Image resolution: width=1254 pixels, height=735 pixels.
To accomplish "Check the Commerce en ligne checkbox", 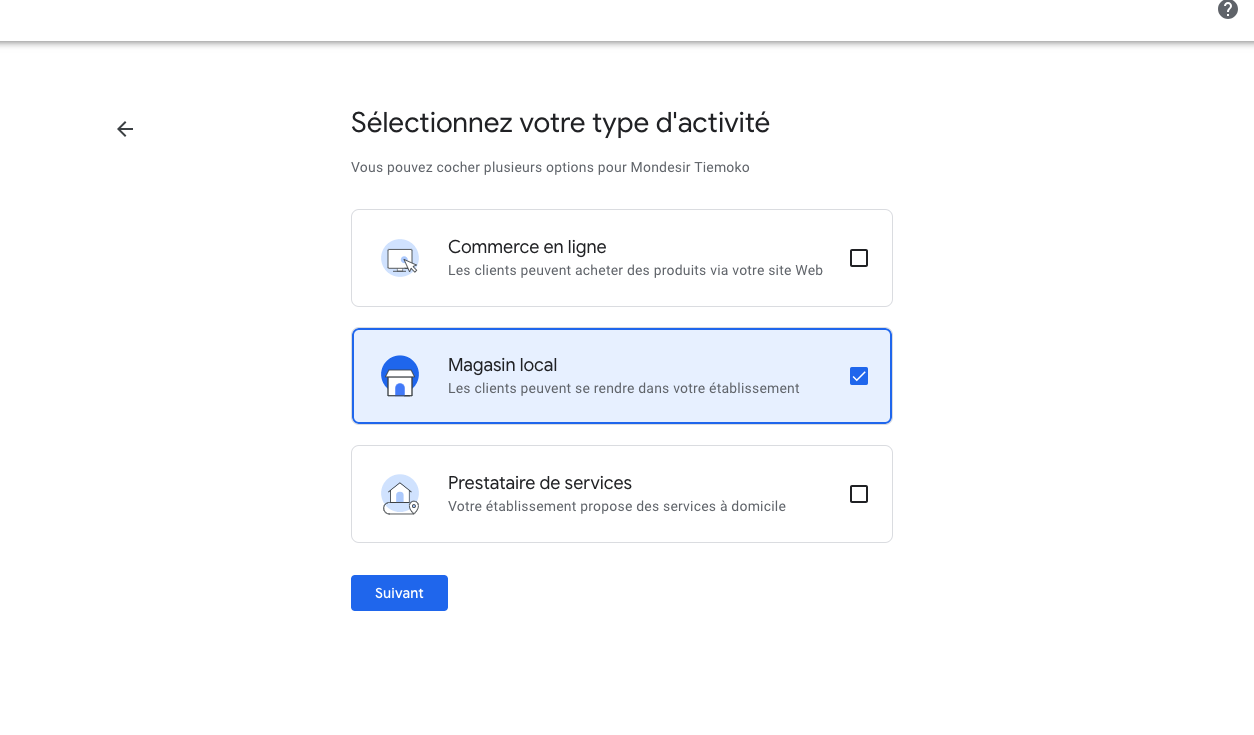I will [x=859, y=258].
